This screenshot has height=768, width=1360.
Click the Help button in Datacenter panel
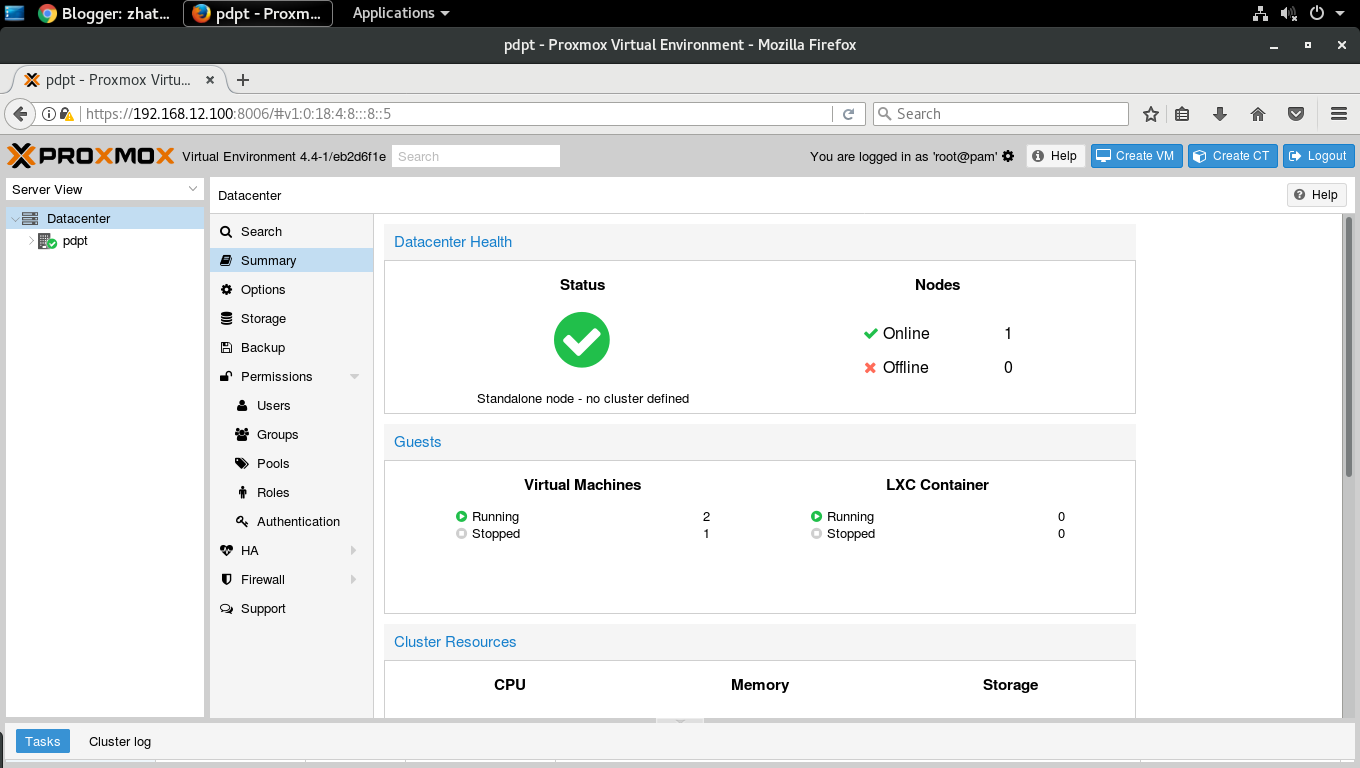click(x=1316, y=195)
